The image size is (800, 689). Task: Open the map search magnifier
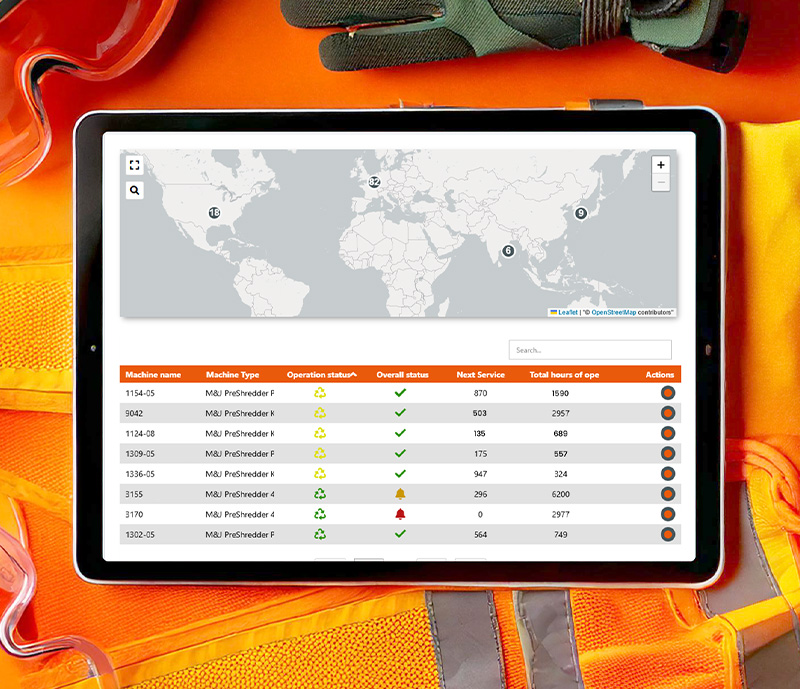pyautogui.click(x=135, y=190)
